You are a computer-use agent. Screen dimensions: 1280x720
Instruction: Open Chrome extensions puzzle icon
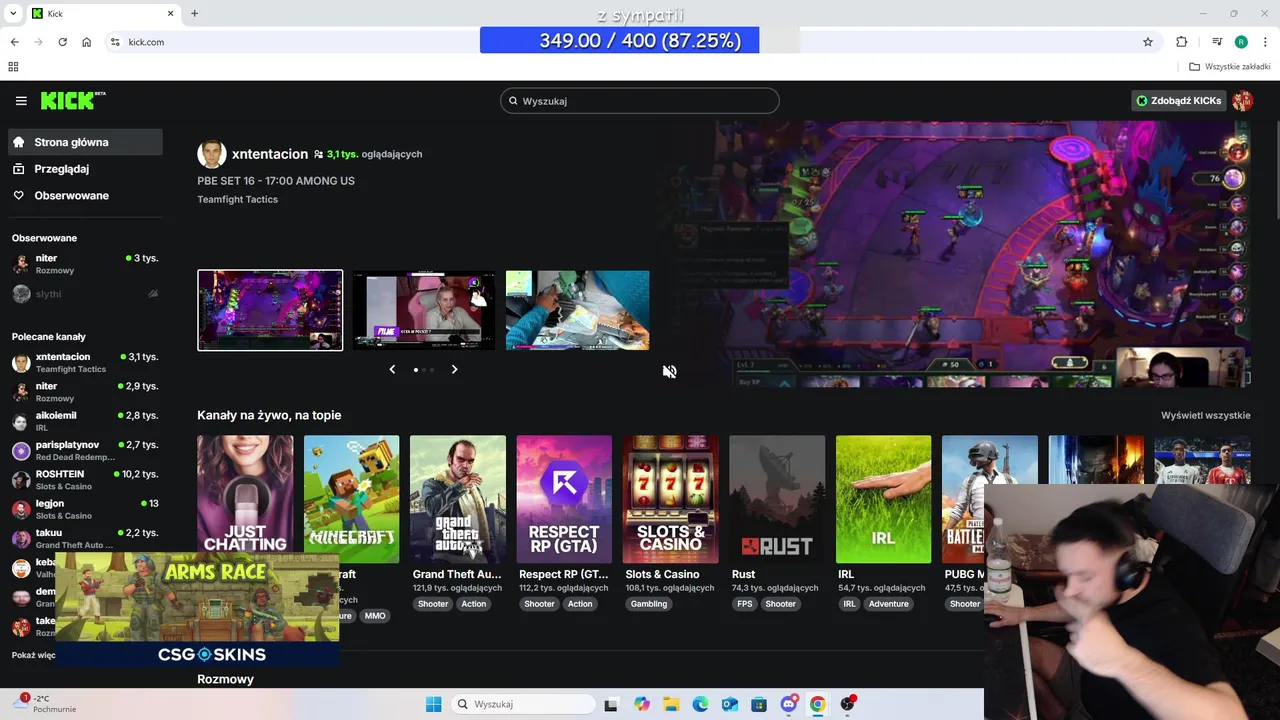tap(1182, 42)
